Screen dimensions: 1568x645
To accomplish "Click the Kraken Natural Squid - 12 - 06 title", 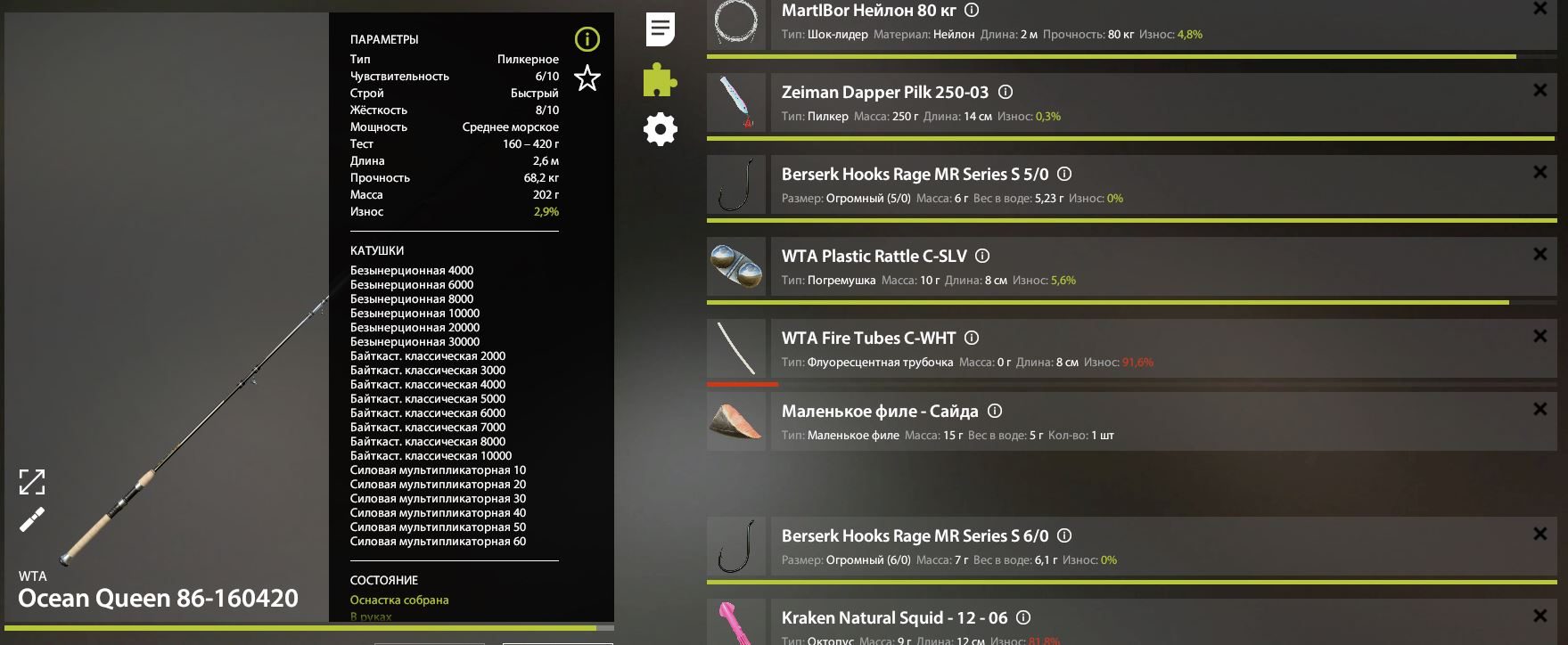I will point(894,618).
